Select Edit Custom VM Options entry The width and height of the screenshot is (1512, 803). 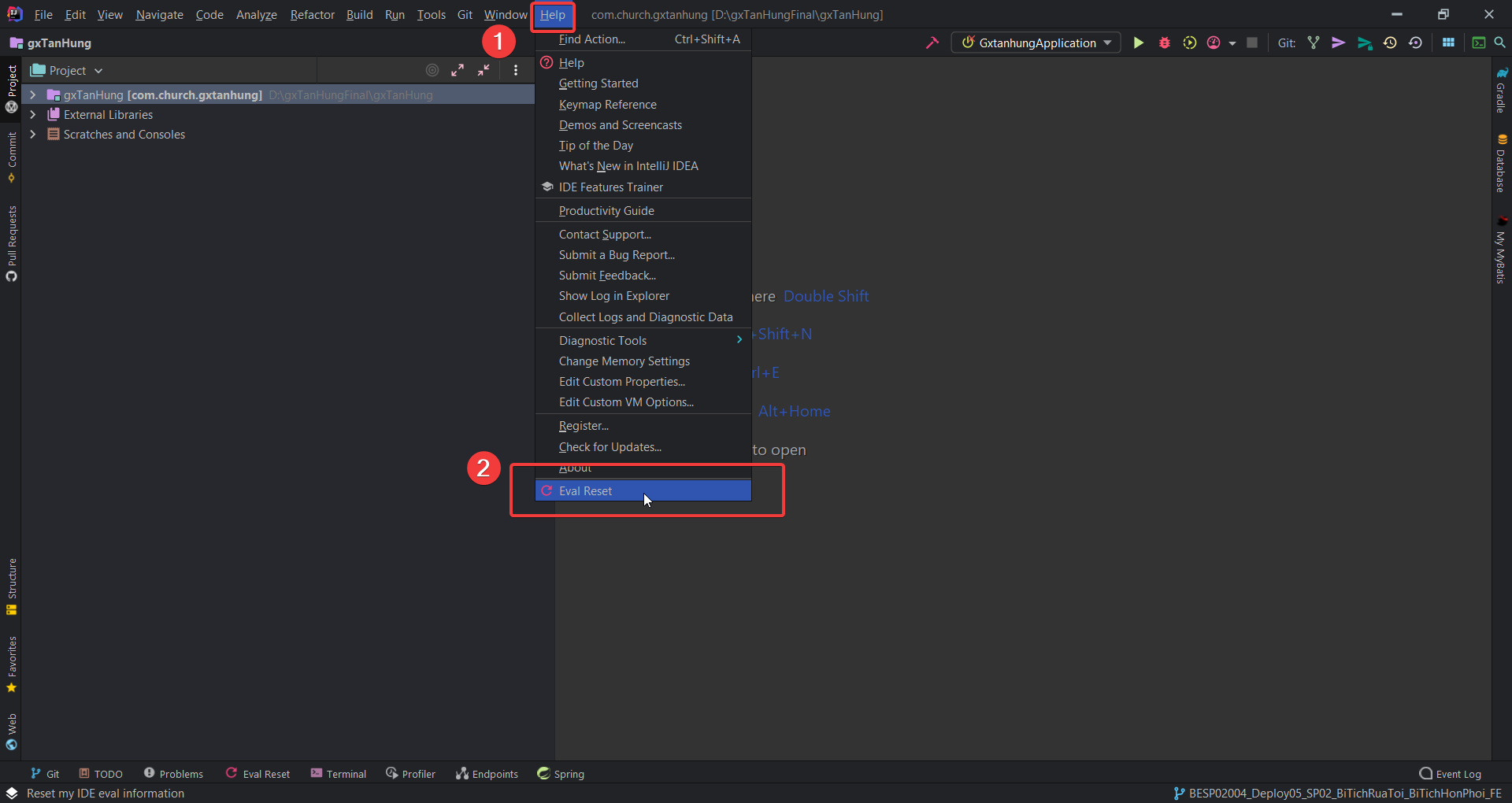[x=643, y=402]
